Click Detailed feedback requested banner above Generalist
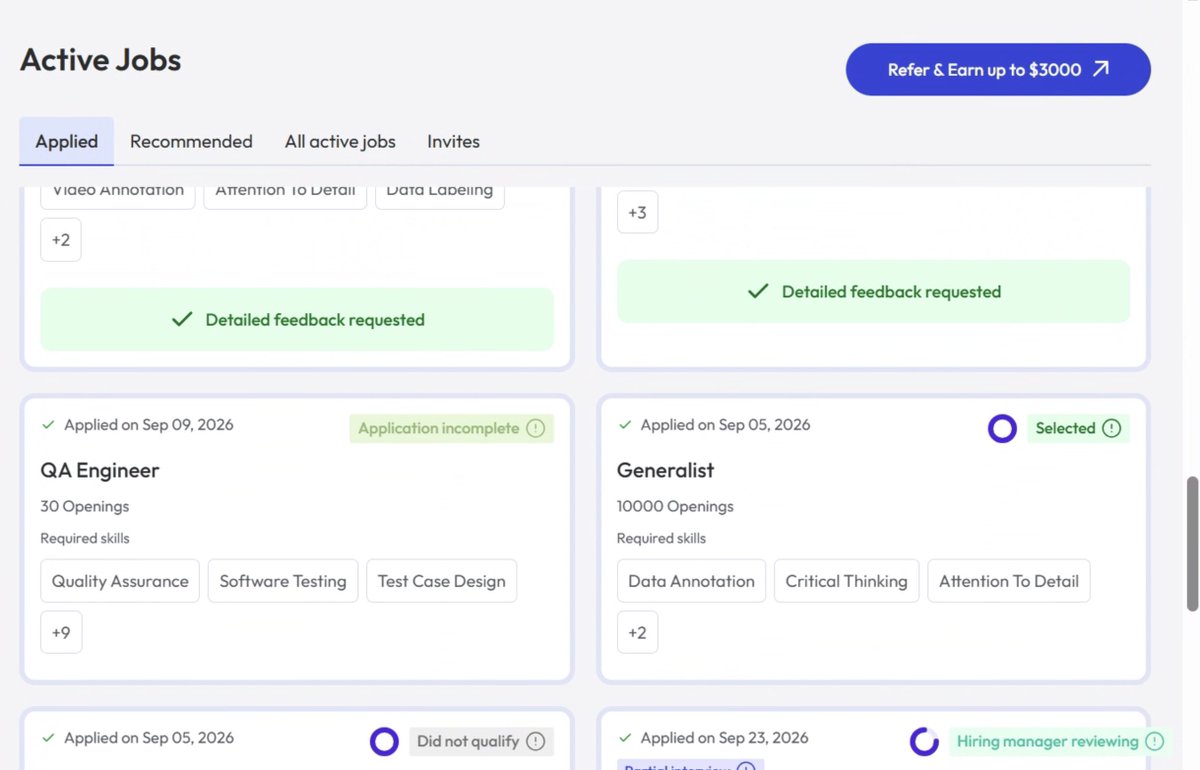1200x770 pixels. point(873,292)
